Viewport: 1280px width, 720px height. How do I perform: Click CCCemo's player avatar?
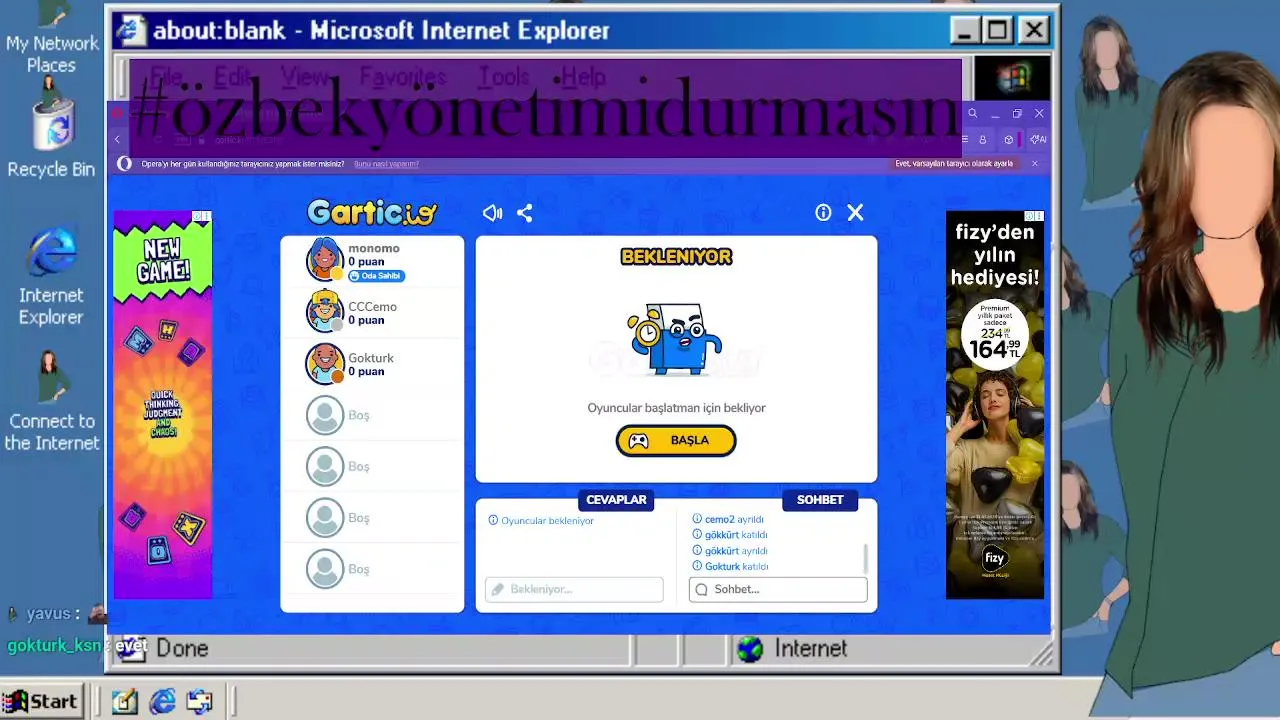[325, 311]
